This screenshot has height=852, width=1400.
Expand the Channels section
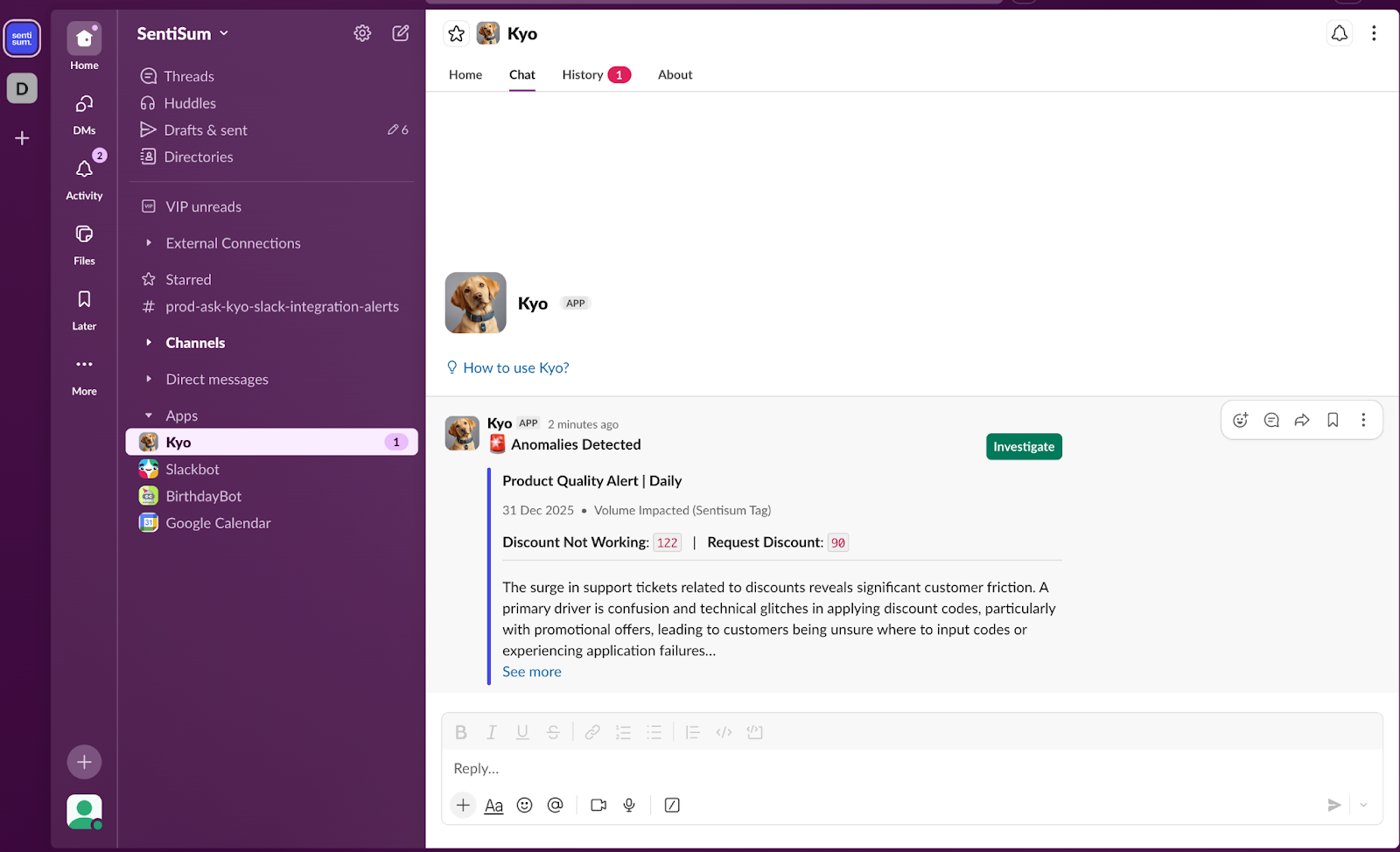point(149,343)
